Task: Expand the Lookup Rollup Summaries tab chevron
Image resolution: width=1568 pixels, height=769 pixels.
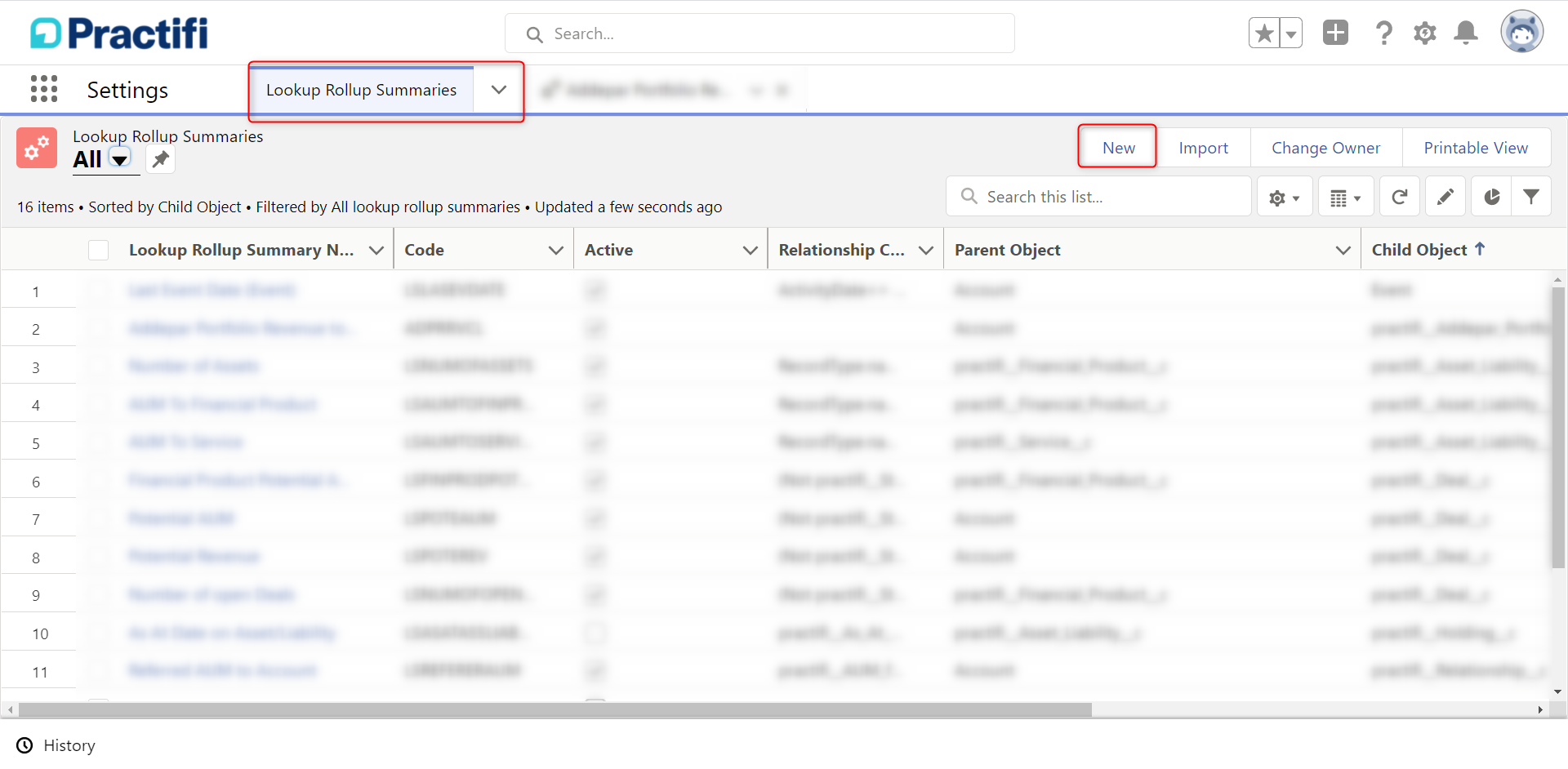Action: click(498, 90)
